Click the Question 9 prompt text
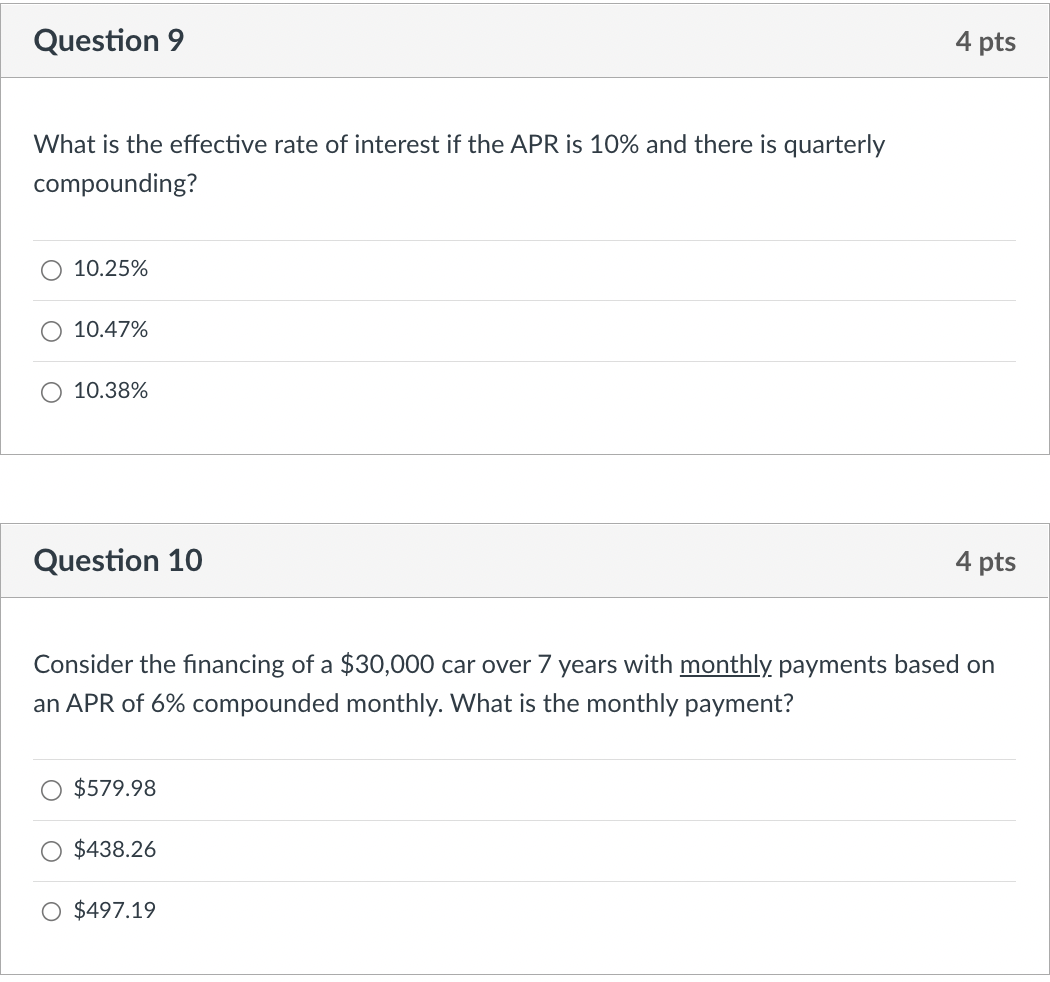Image resolution: width=1050 pixels, height=982 pixels. click(459, 163)
